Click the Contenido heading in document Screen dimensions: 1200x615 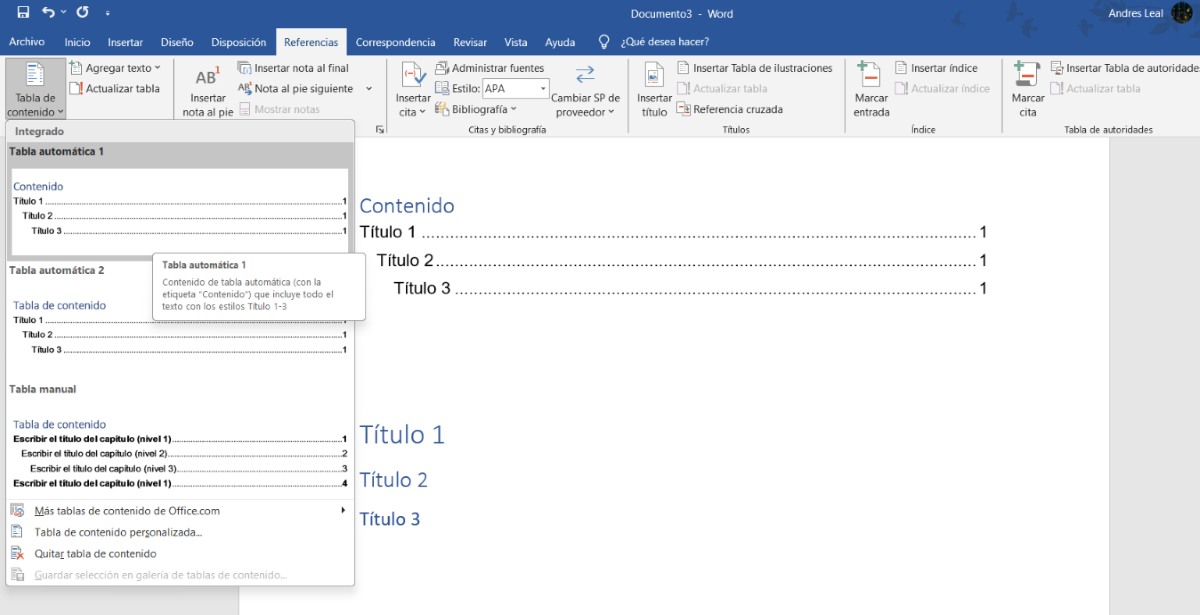click(407, 206)
